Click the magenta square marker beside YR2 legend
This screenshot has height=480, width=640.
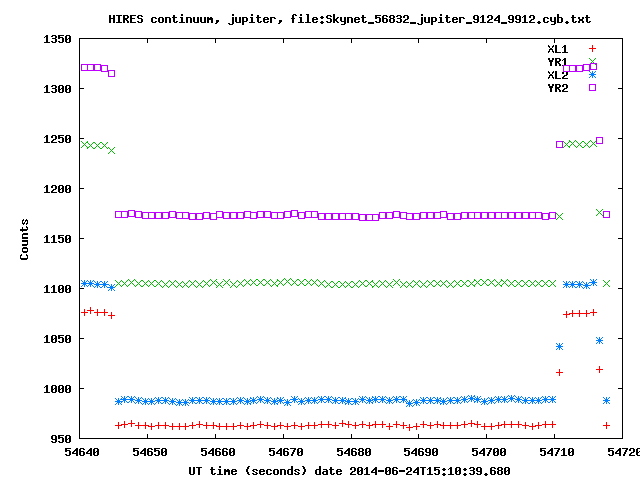(592, 87)
